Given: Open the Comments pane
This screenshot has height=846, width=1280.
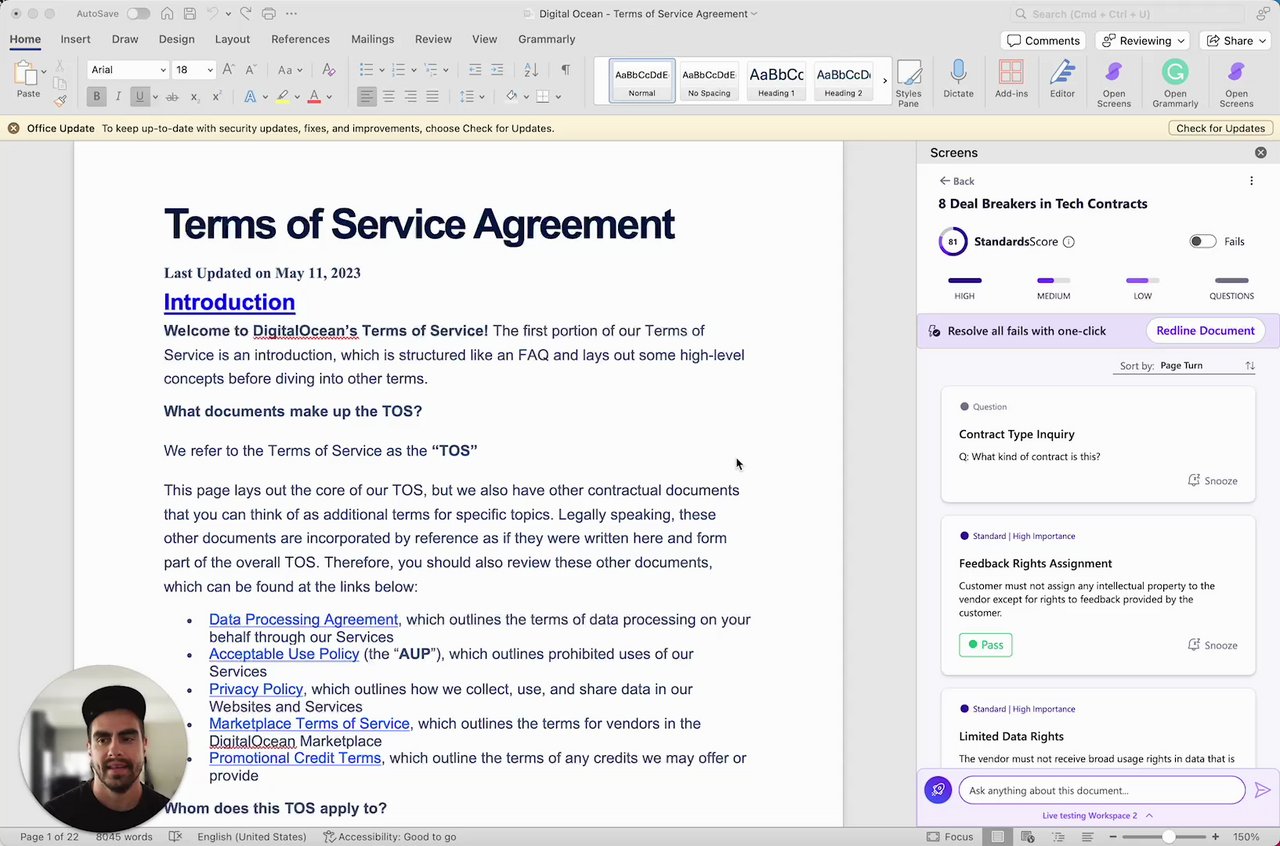Looking at the screenshot, I should (1044, 41).
